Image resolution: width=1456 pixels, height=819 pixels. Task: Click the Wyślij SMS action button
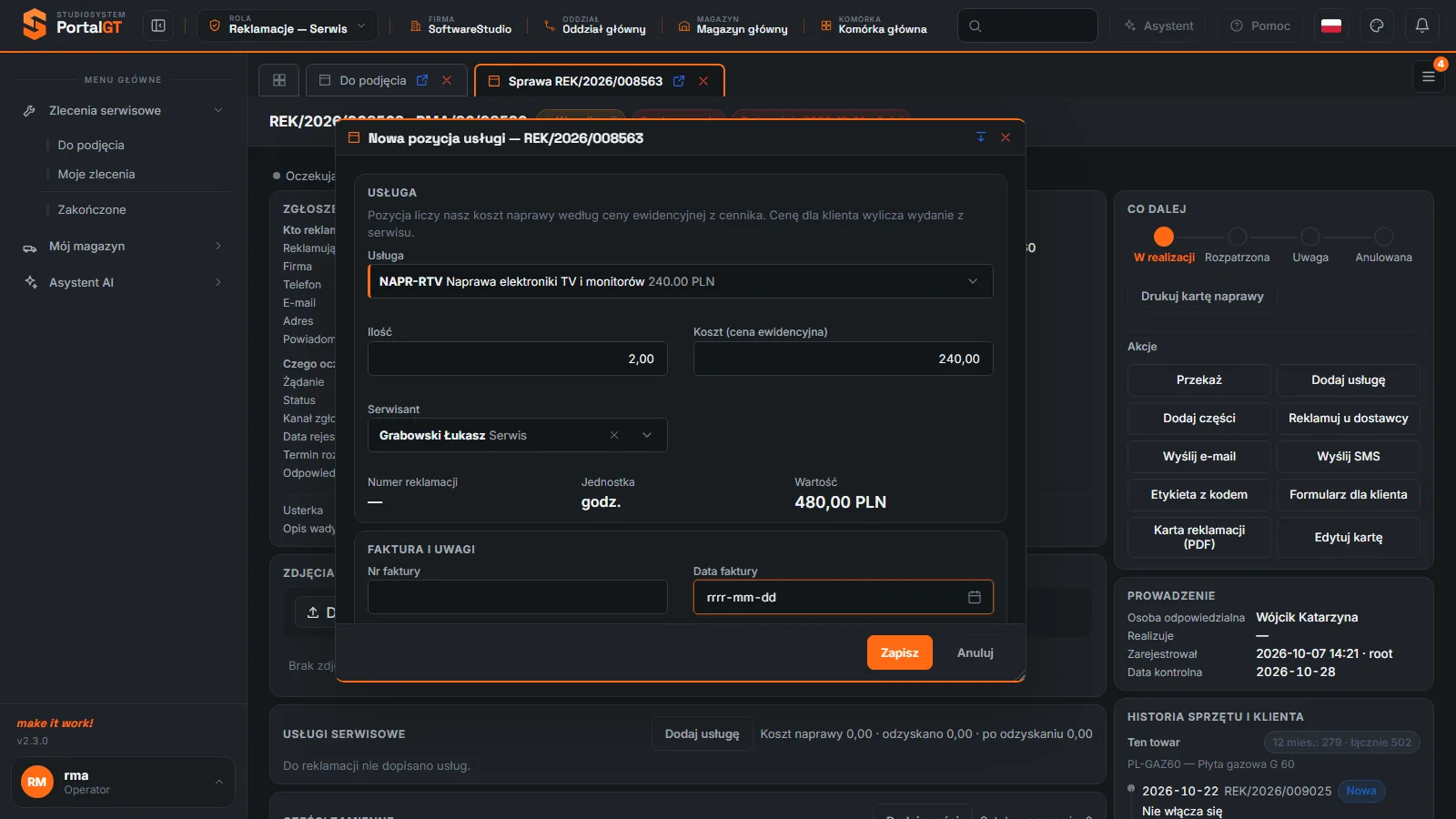tap(1349, 456)
